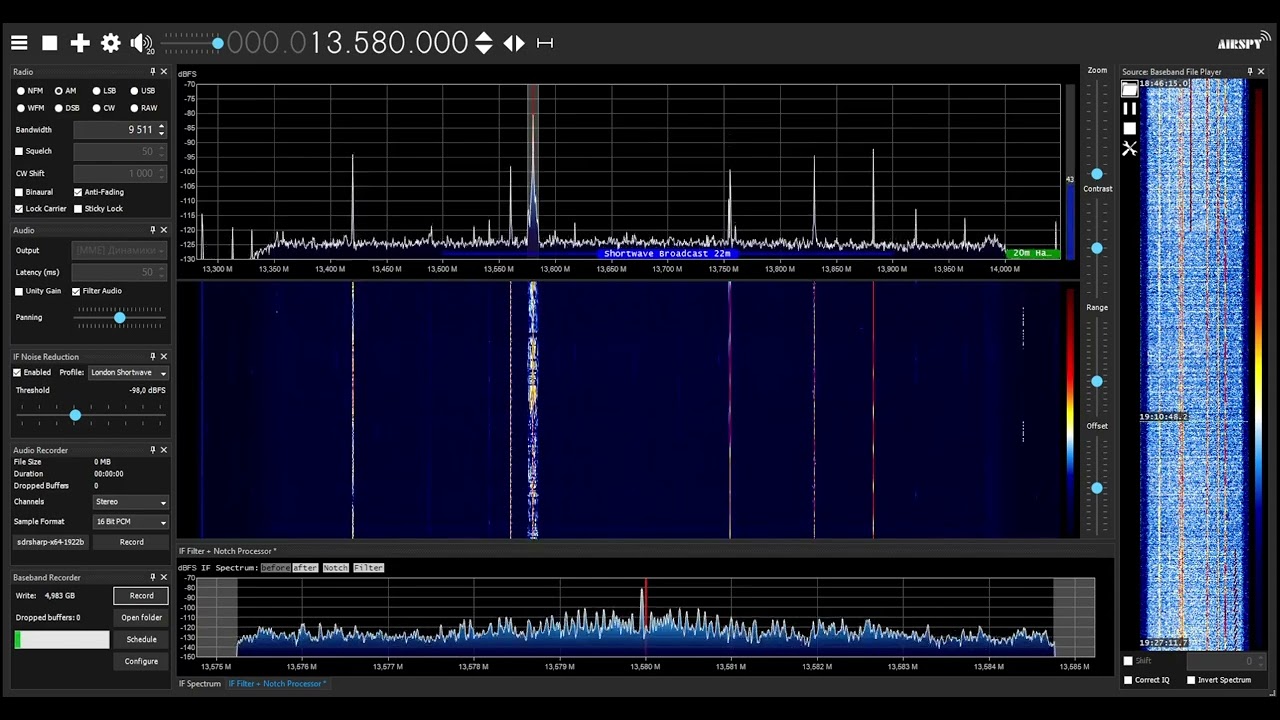Select USB demodulation mode

pyautogui.click(x=142, y=91)
